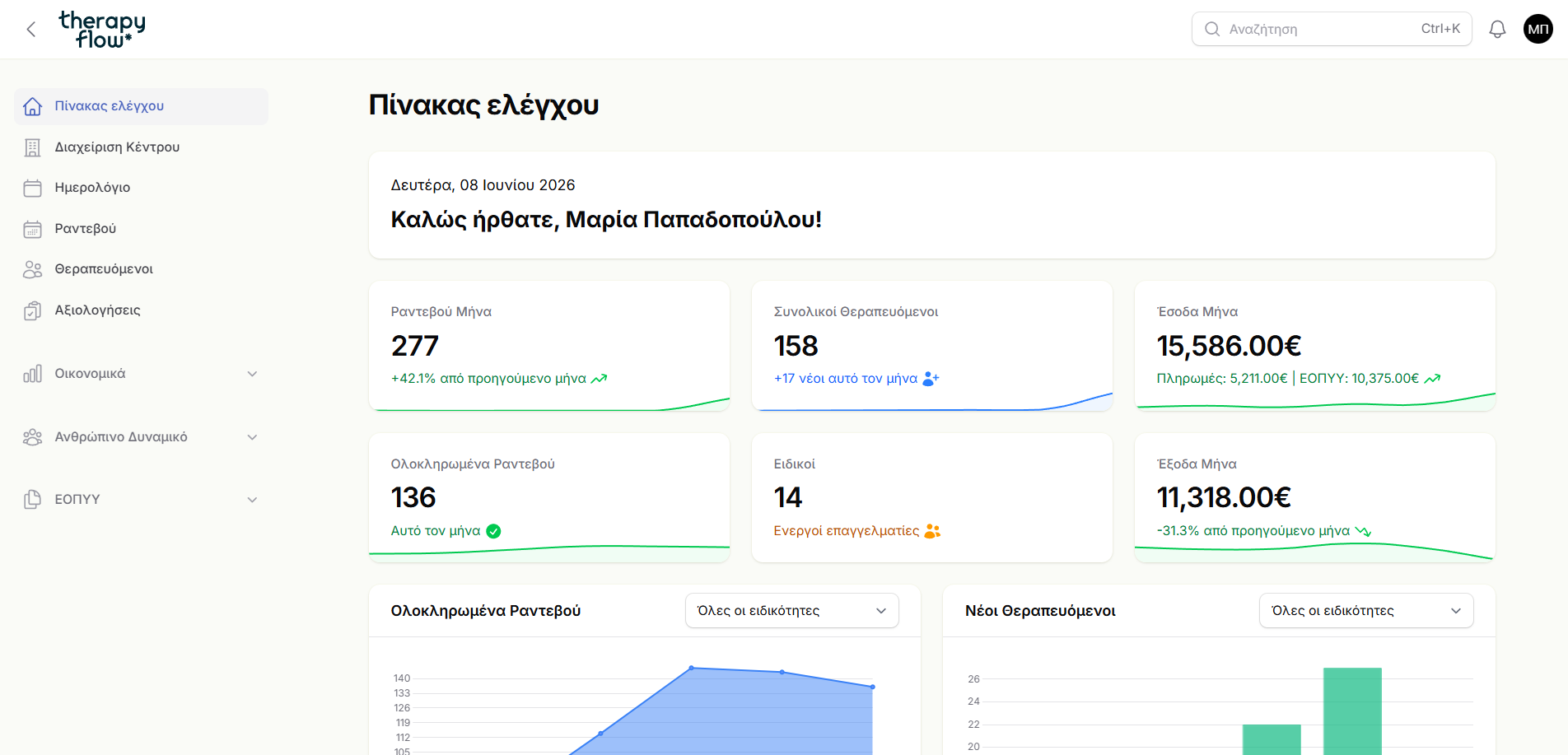Click the trend-up icon in Ραντεβού Μήνα card
1568x755 pixels.
(x=600, y=379)
